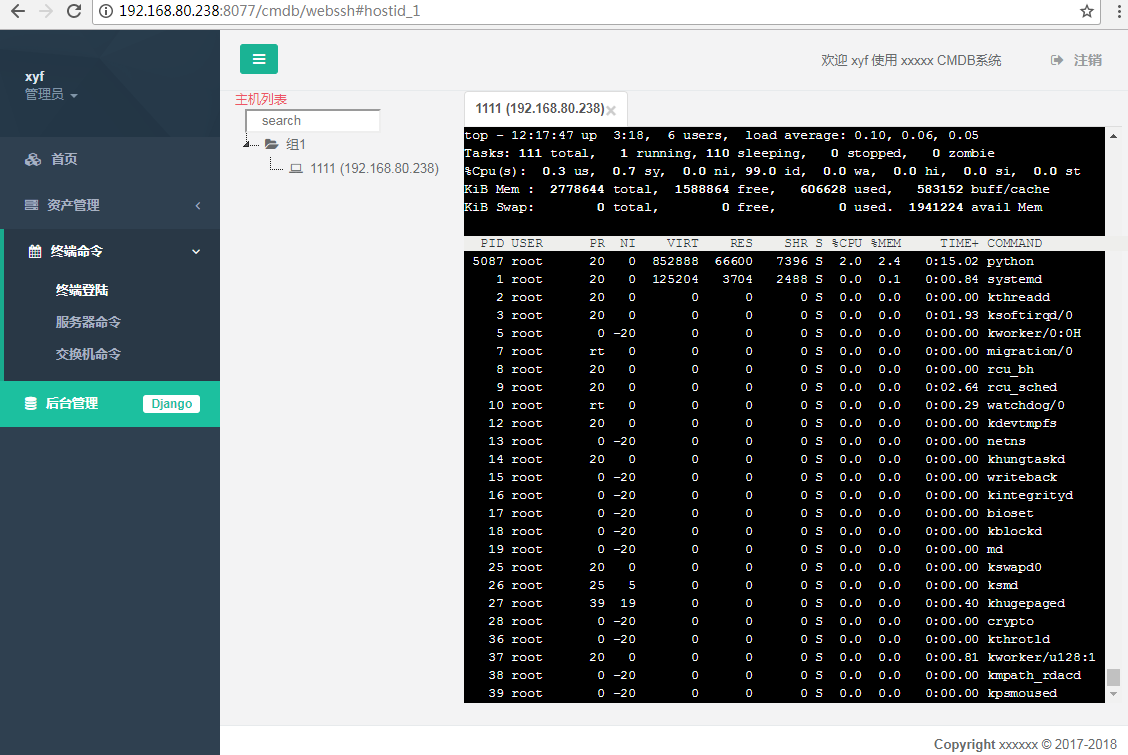
Task: Close the 1111 (192.168.80.238) terminal tab
Action: pos(611,110)
